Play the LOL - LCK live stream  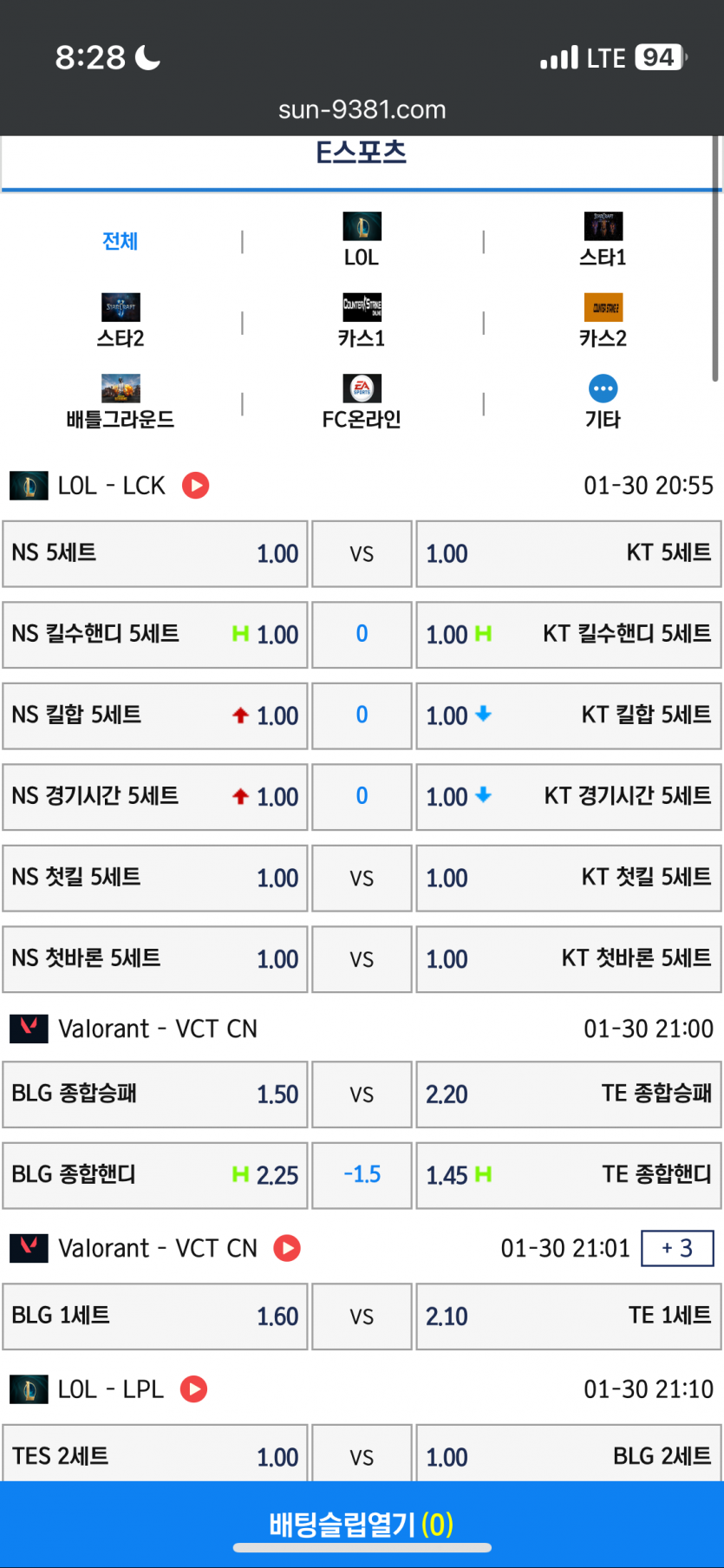pyautogui.click(x=196, y=486)
